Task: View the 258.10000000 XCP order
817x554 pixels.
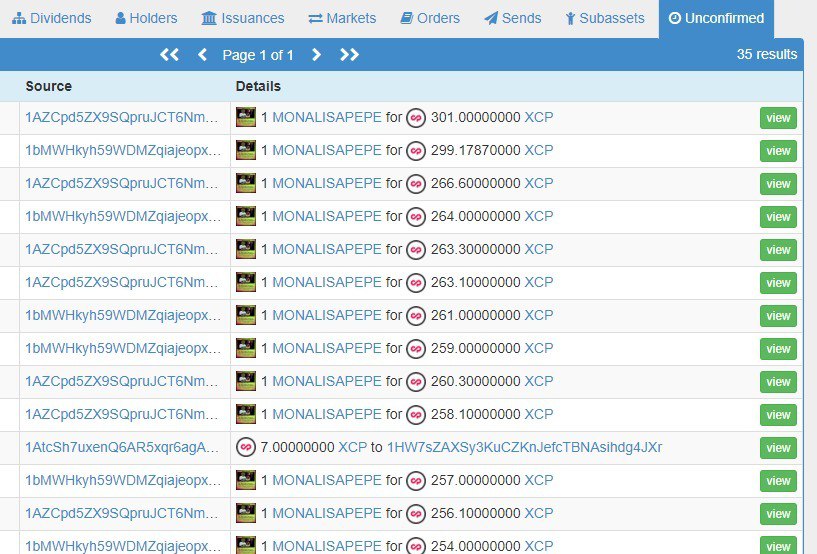Action: click(778, 415)
